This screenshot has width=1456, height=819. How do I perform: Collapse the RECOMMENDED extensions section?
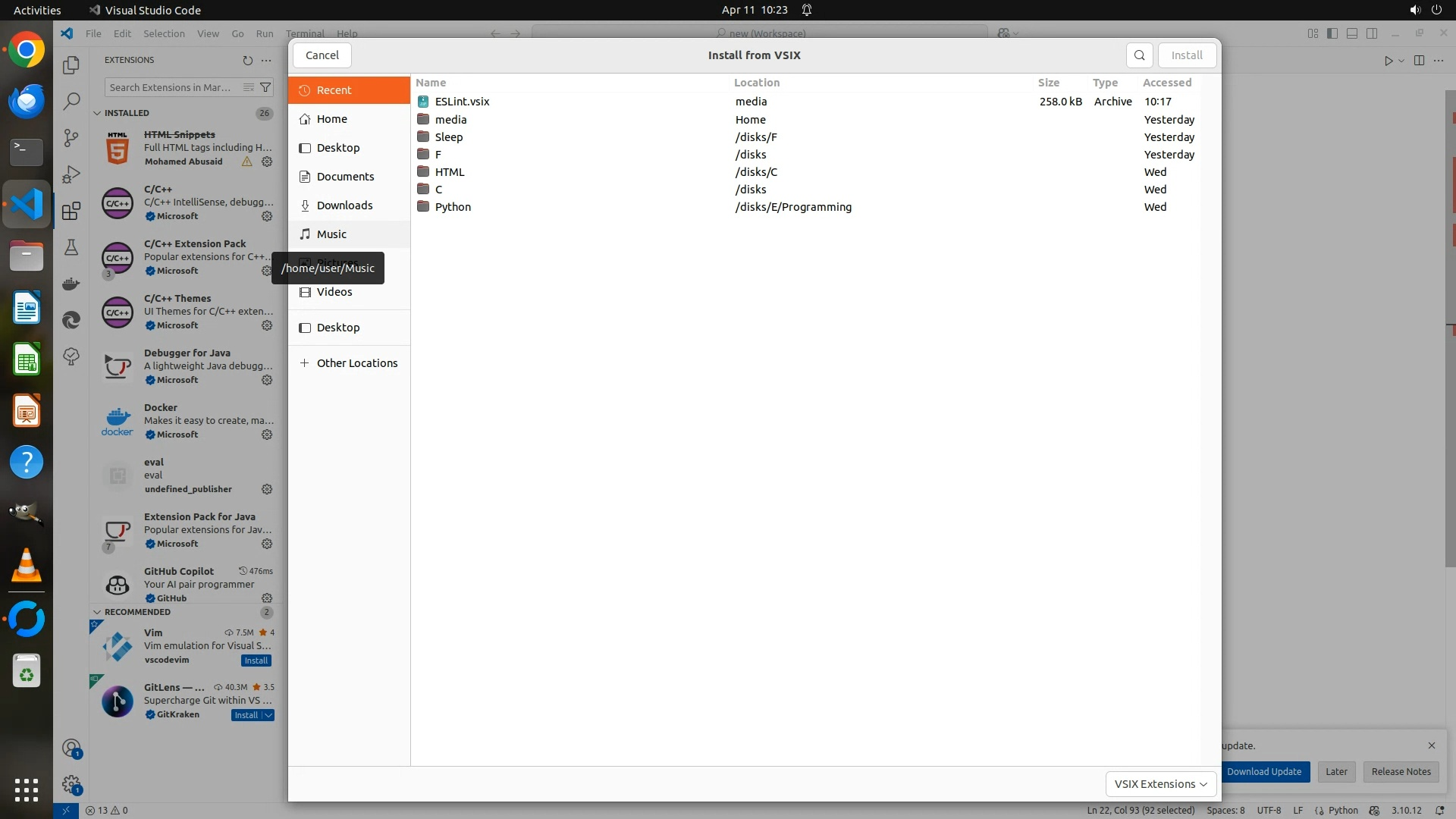97,612
